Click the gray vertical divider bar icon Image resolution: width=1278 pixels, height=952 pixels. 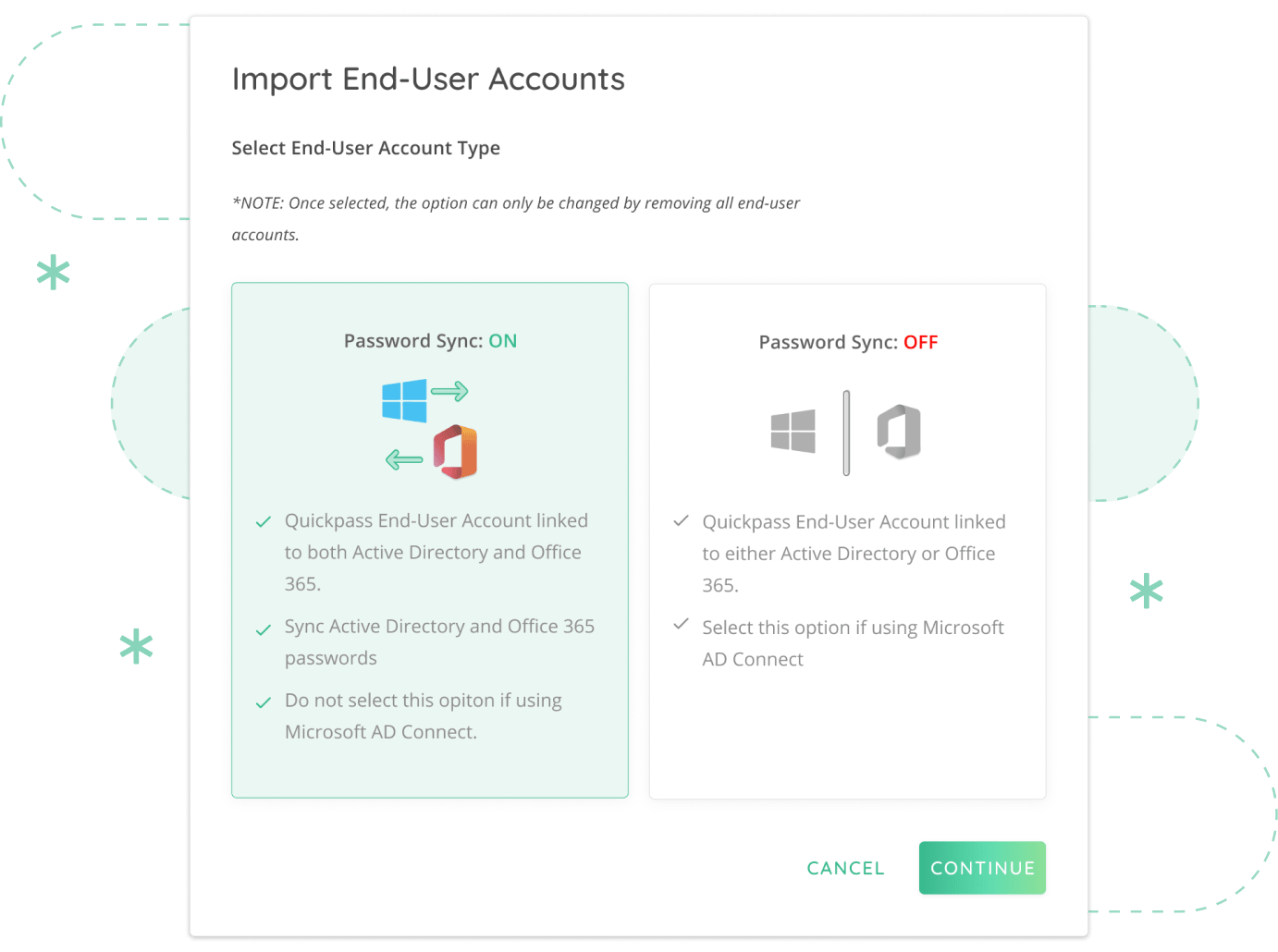click(846, 433)
